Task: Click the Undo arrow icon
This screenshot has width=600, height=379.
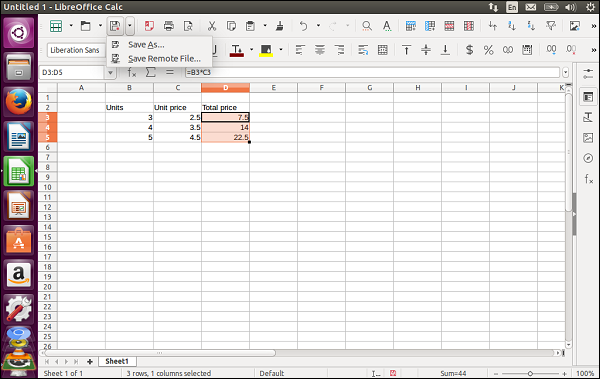Action: coord(303,26)
